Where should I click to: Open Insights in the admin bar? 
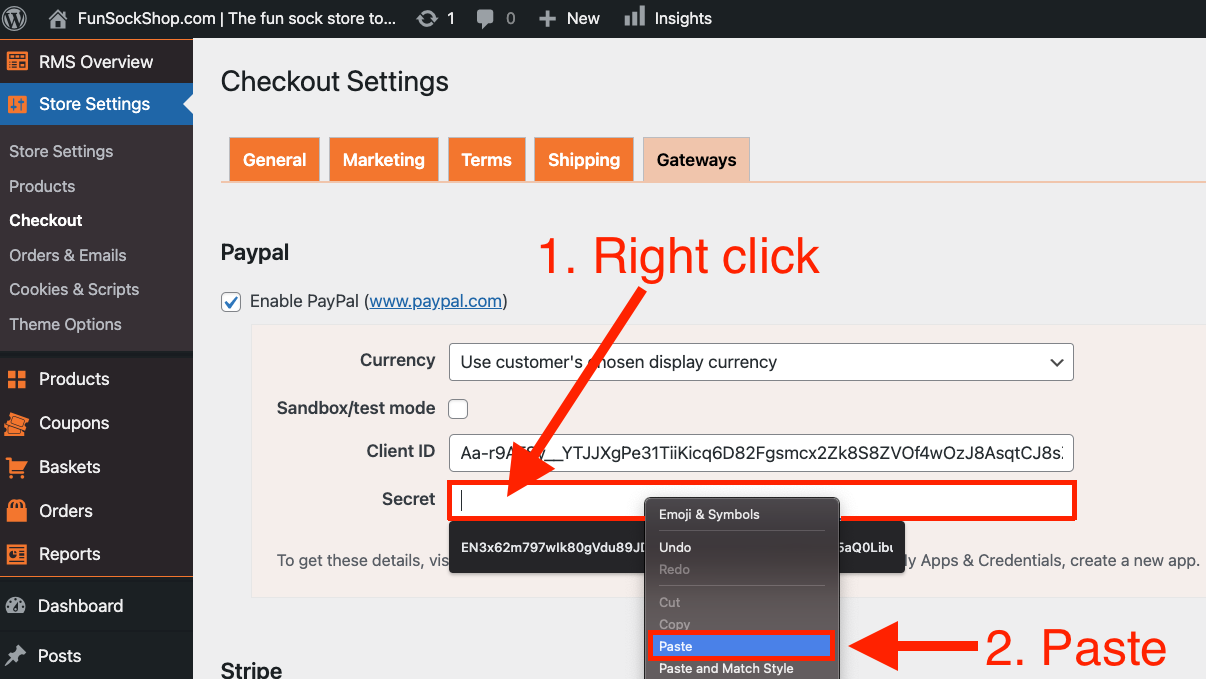point(683,18)
